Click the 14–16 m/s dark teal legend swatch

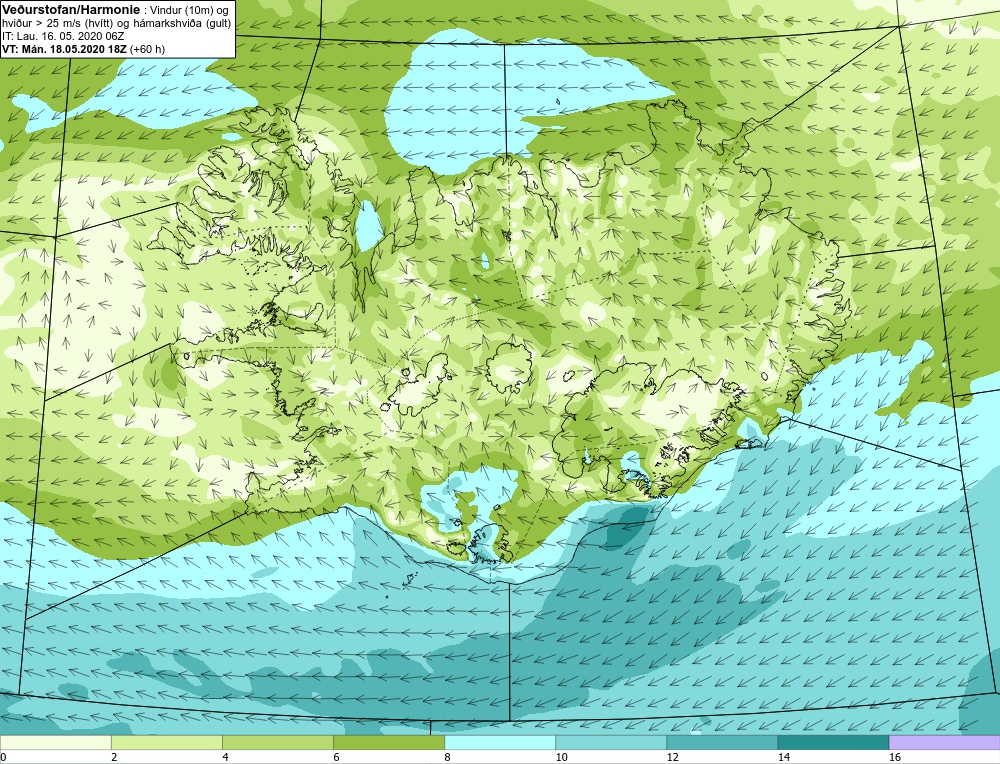[x=832, y=742]
